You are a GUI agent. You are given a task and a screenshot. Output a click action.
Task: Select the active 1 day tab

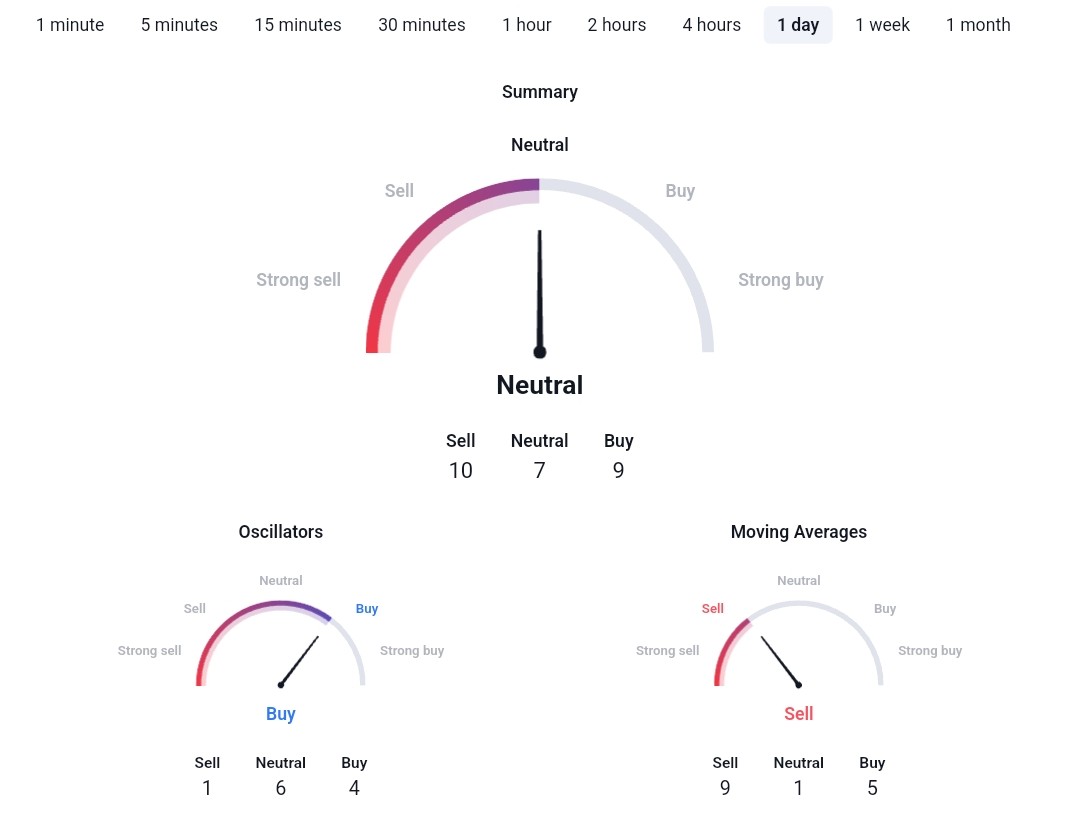click(798, 25)
